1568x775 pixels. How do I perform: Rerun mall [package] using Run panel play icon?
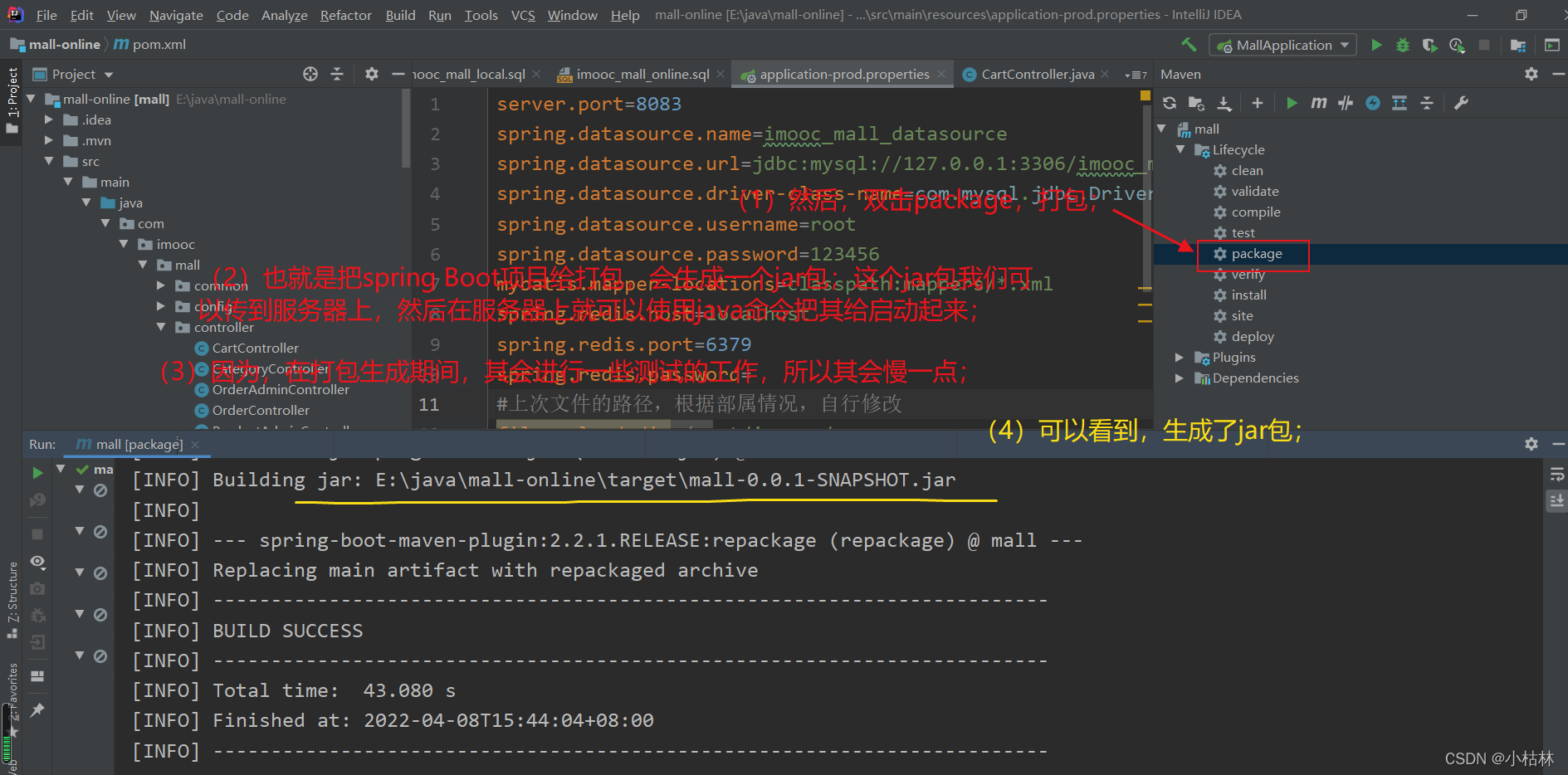[x=37, y=472]
